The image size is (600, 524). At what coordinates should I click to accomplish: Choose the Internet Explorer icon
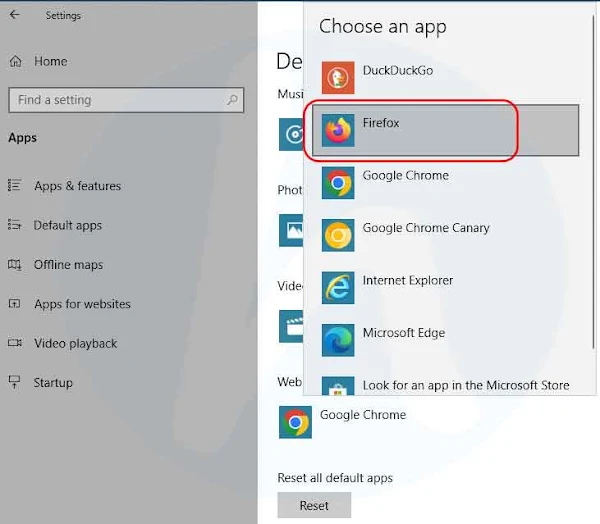338,287
